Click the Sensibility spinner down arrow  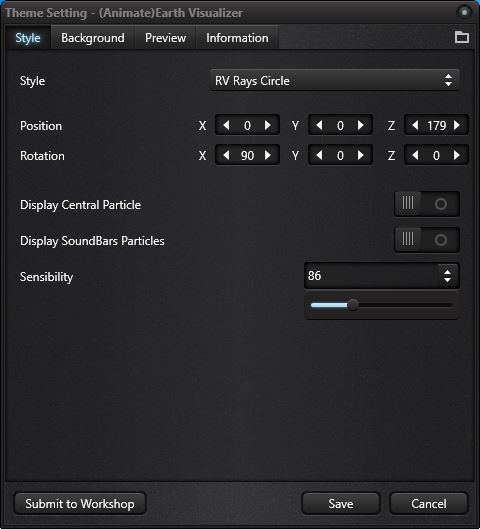(447, 280)
